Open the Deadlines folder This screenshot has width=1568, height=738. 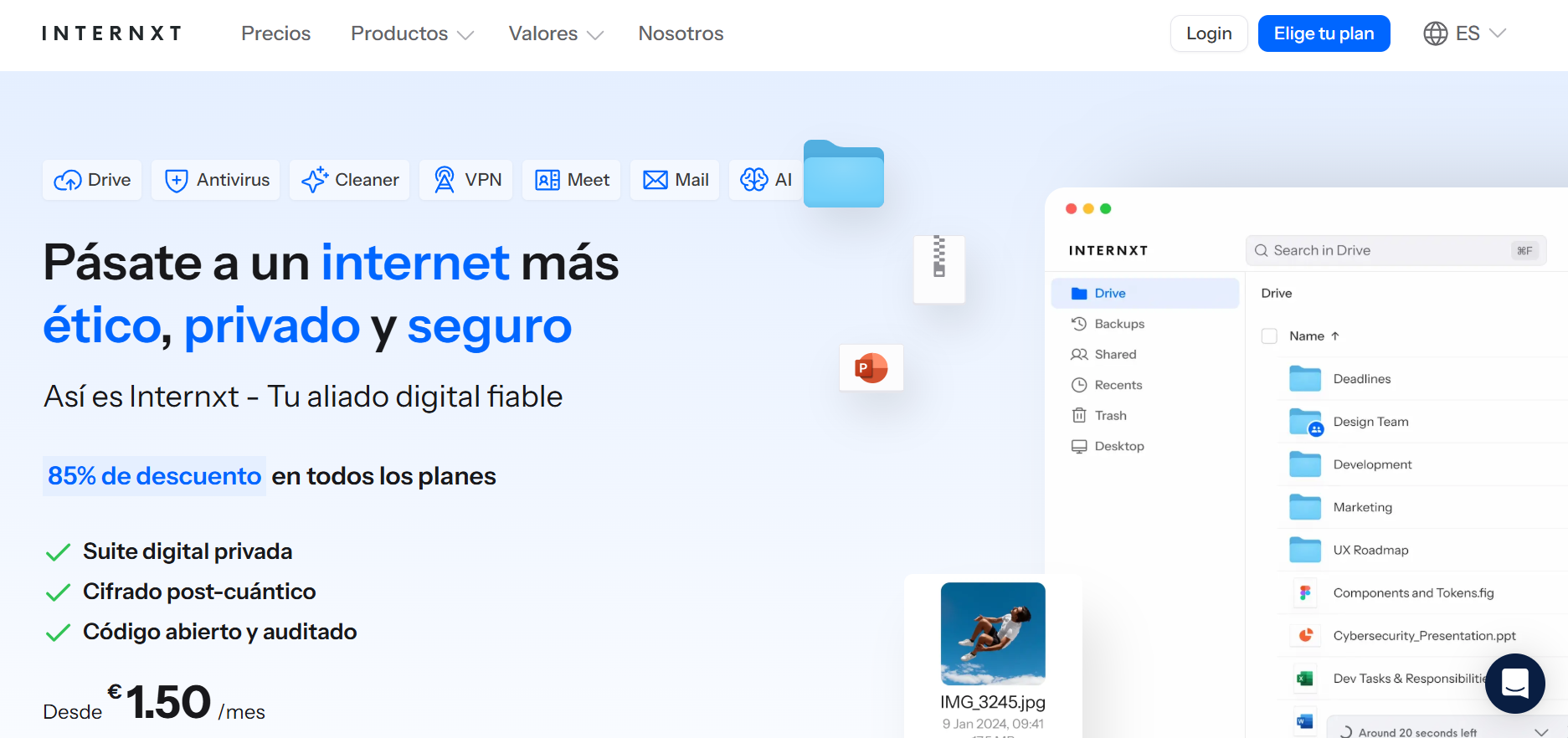[1423, 379]
